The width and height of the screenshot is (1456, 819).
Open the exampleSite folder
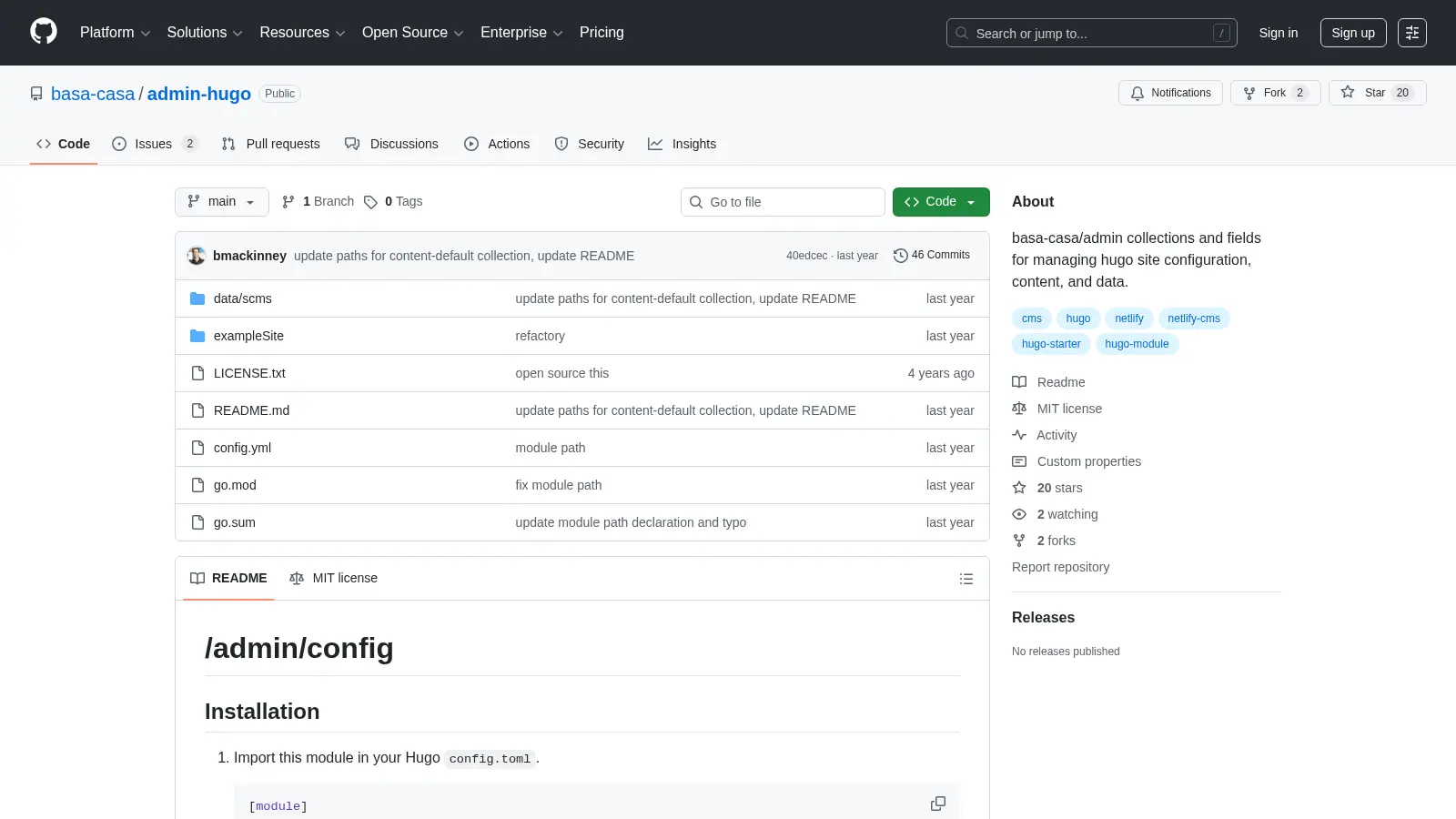pos(248,336)
